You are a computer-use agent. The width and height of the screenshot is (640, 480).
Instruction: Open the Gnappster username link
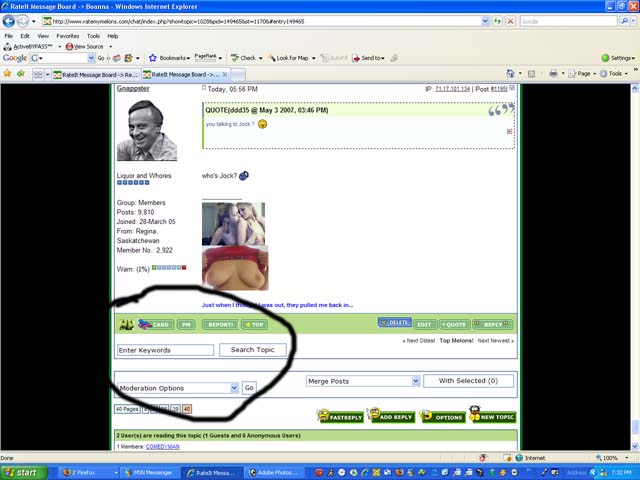click(x=134, y=89)
